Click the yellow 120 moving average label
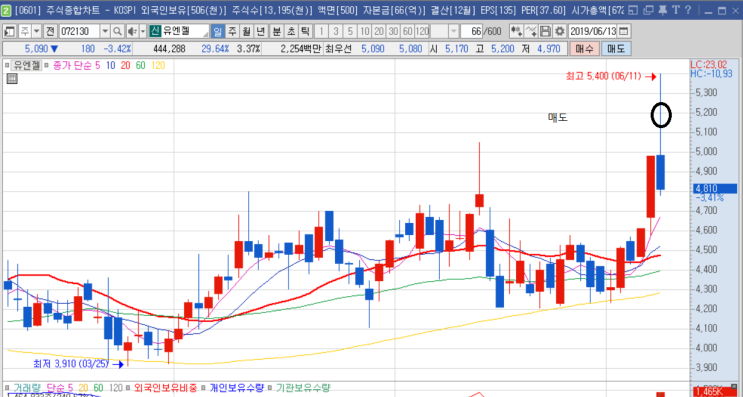Image resolution: width=743 pixels, height=397 pixels. (x=158, y=65)
